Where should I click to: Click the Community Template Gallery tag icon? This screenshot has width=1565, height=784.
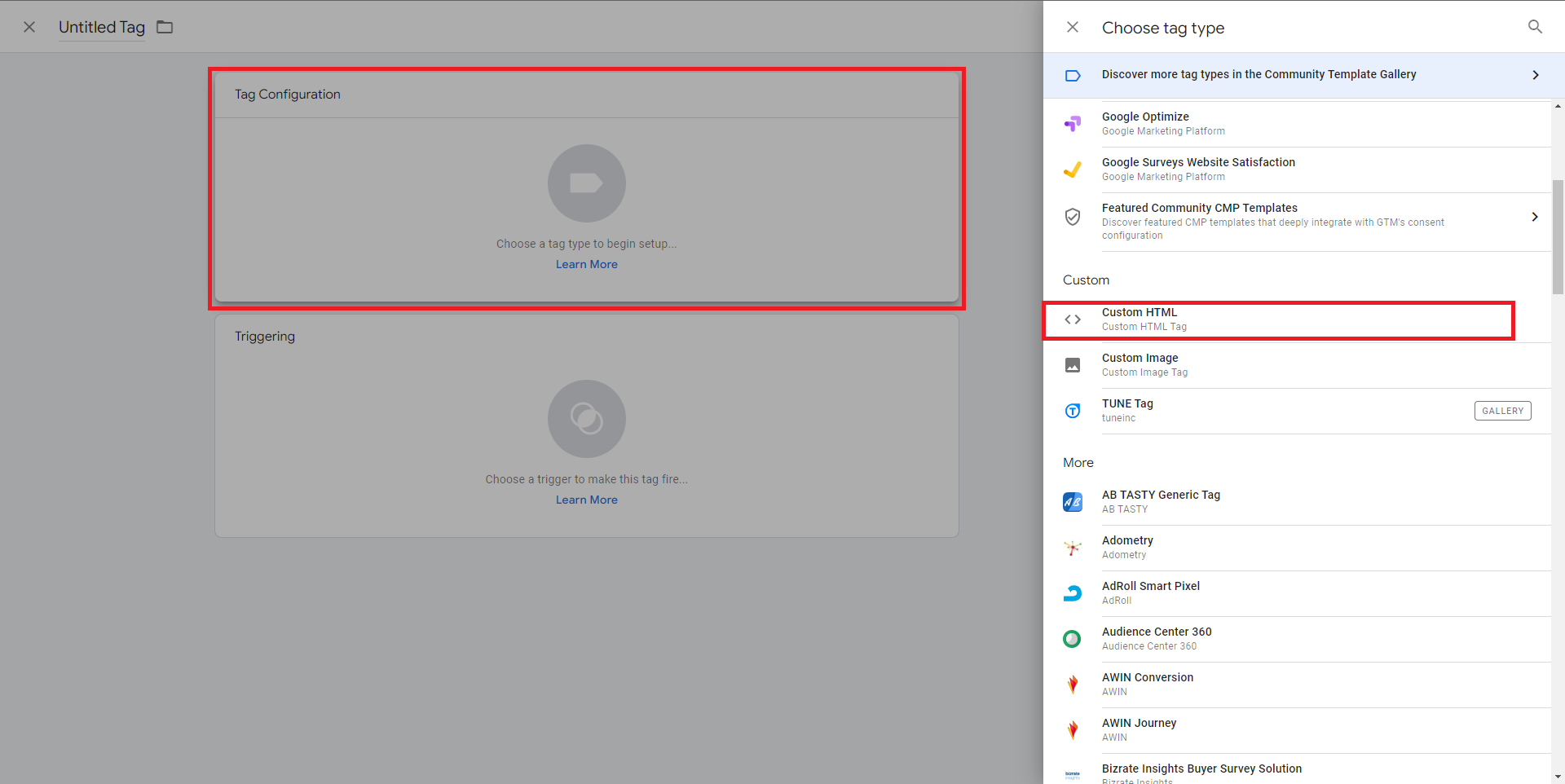point(1073,75)
